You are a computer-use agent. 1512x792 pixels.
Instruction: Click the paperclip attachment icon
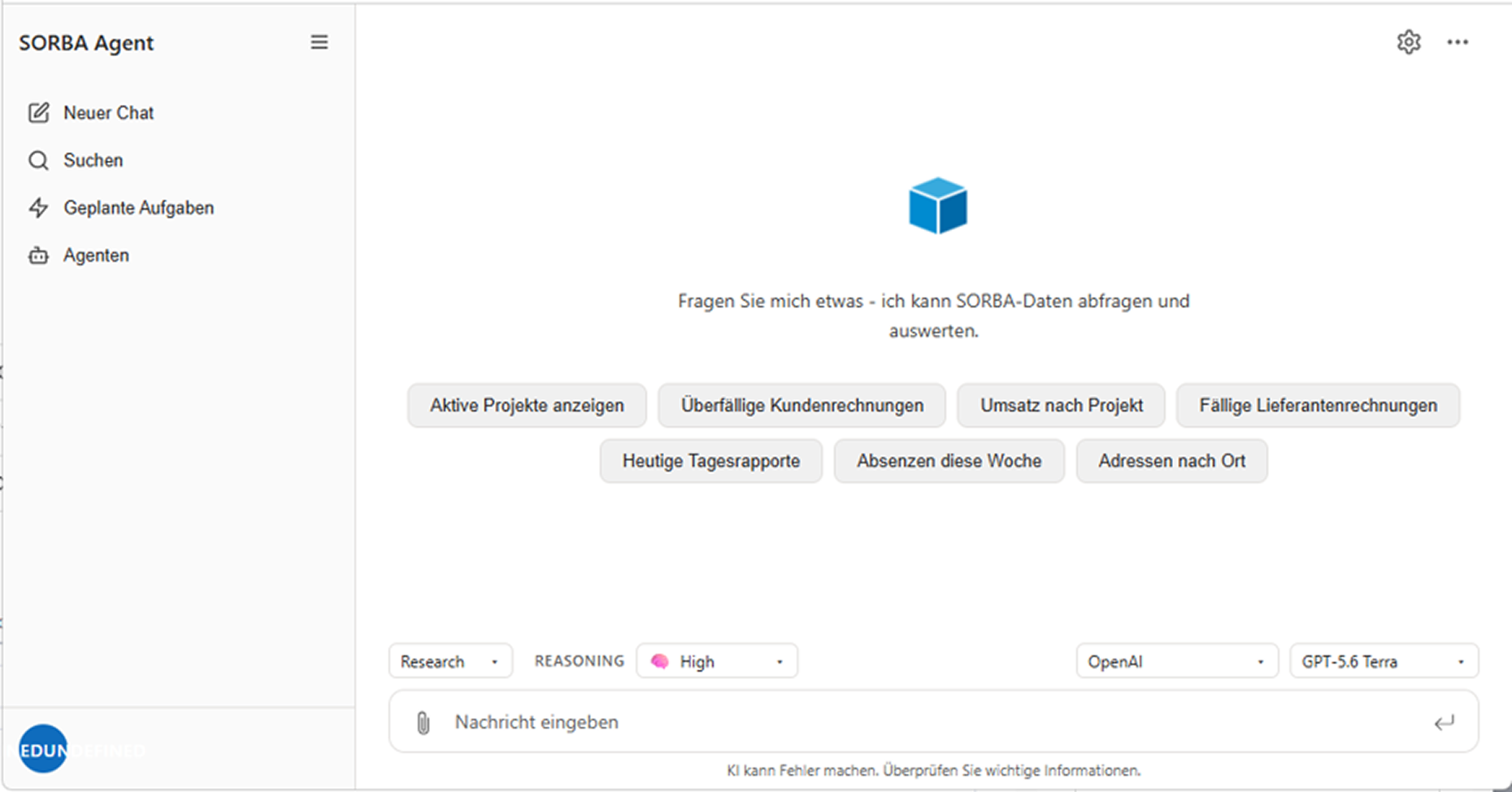[423, 722]
